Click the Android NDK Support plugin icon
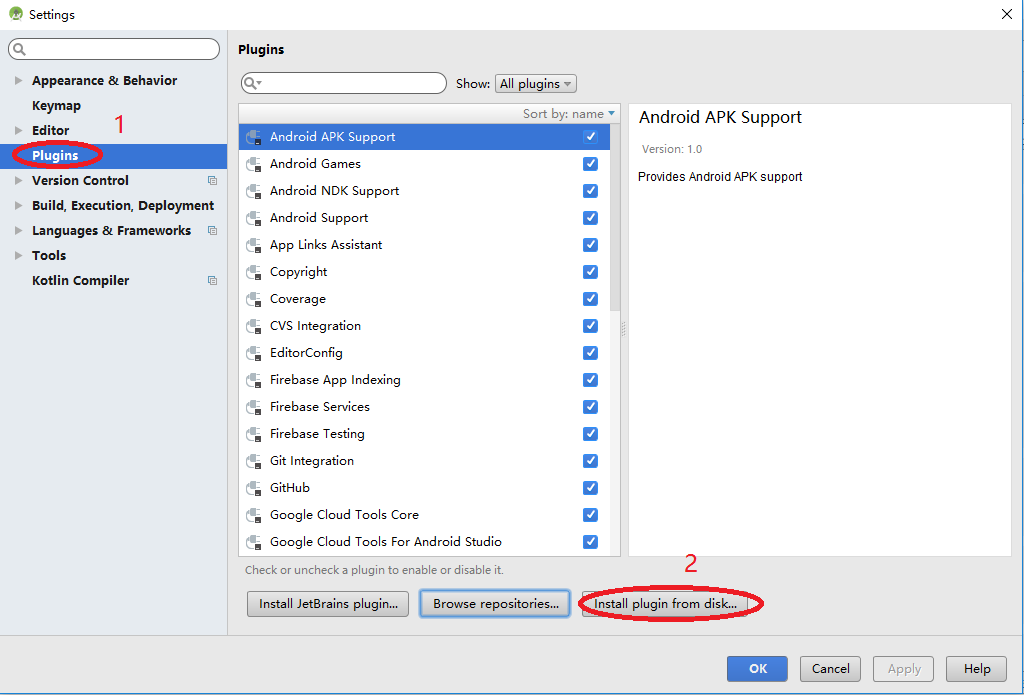Image resolution: width=1024 pixels, height=695 pixels. click(x=253, y=191)
